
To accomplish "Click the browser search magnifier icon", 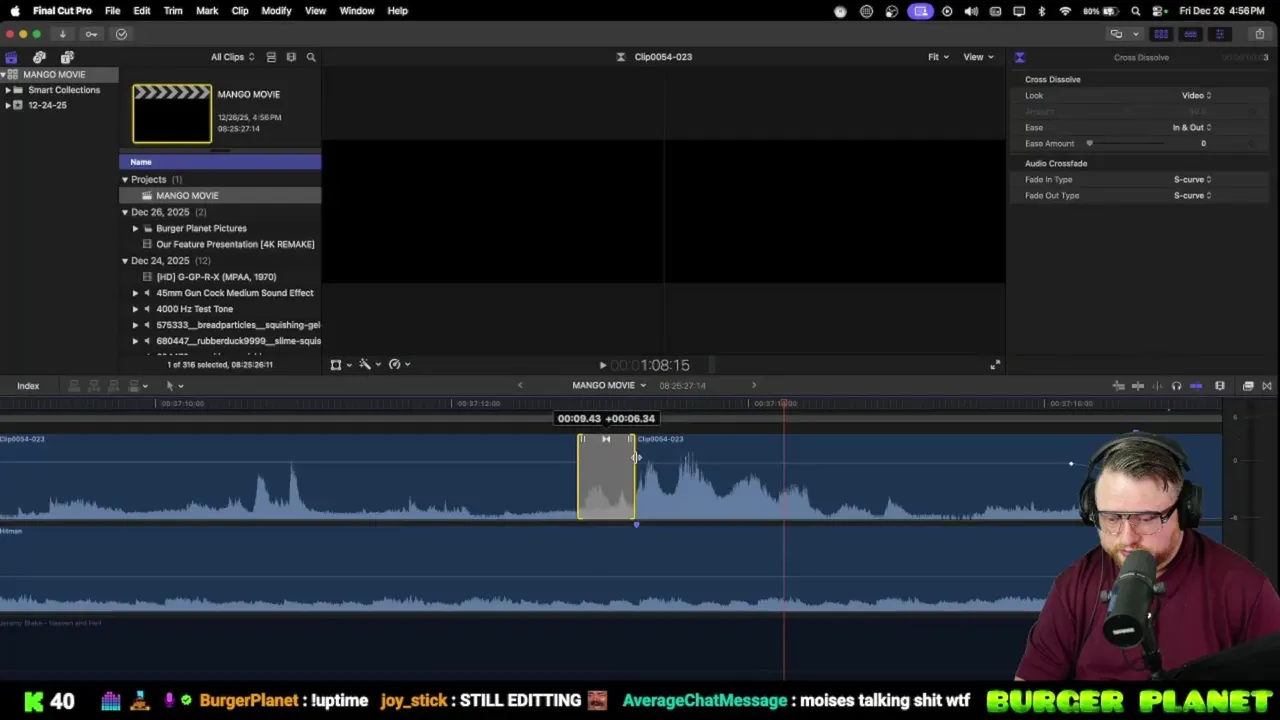I will click(311, 57).
